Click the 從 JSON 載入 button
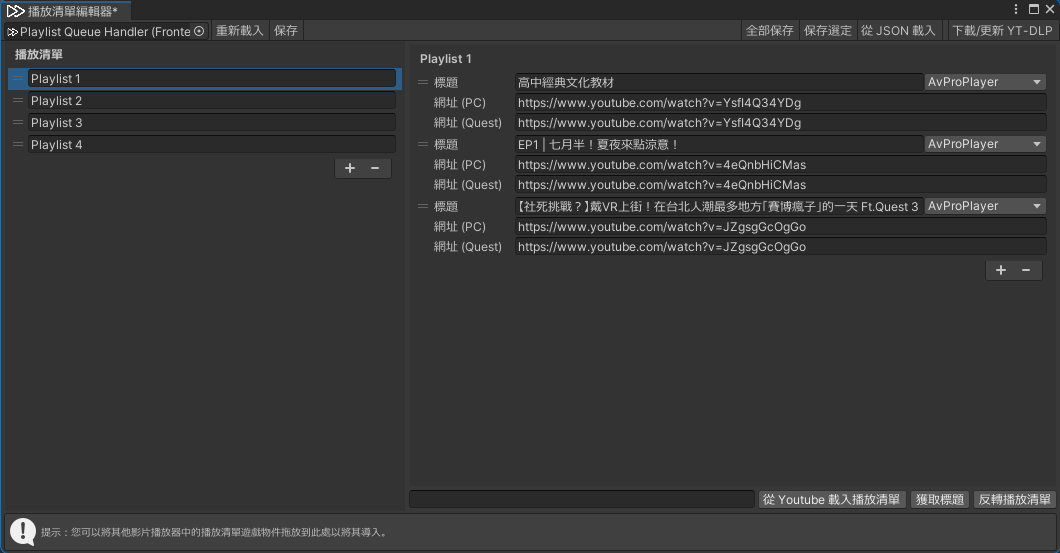Viewport: 1060px width, 553px height. click(x=898, y=31)
